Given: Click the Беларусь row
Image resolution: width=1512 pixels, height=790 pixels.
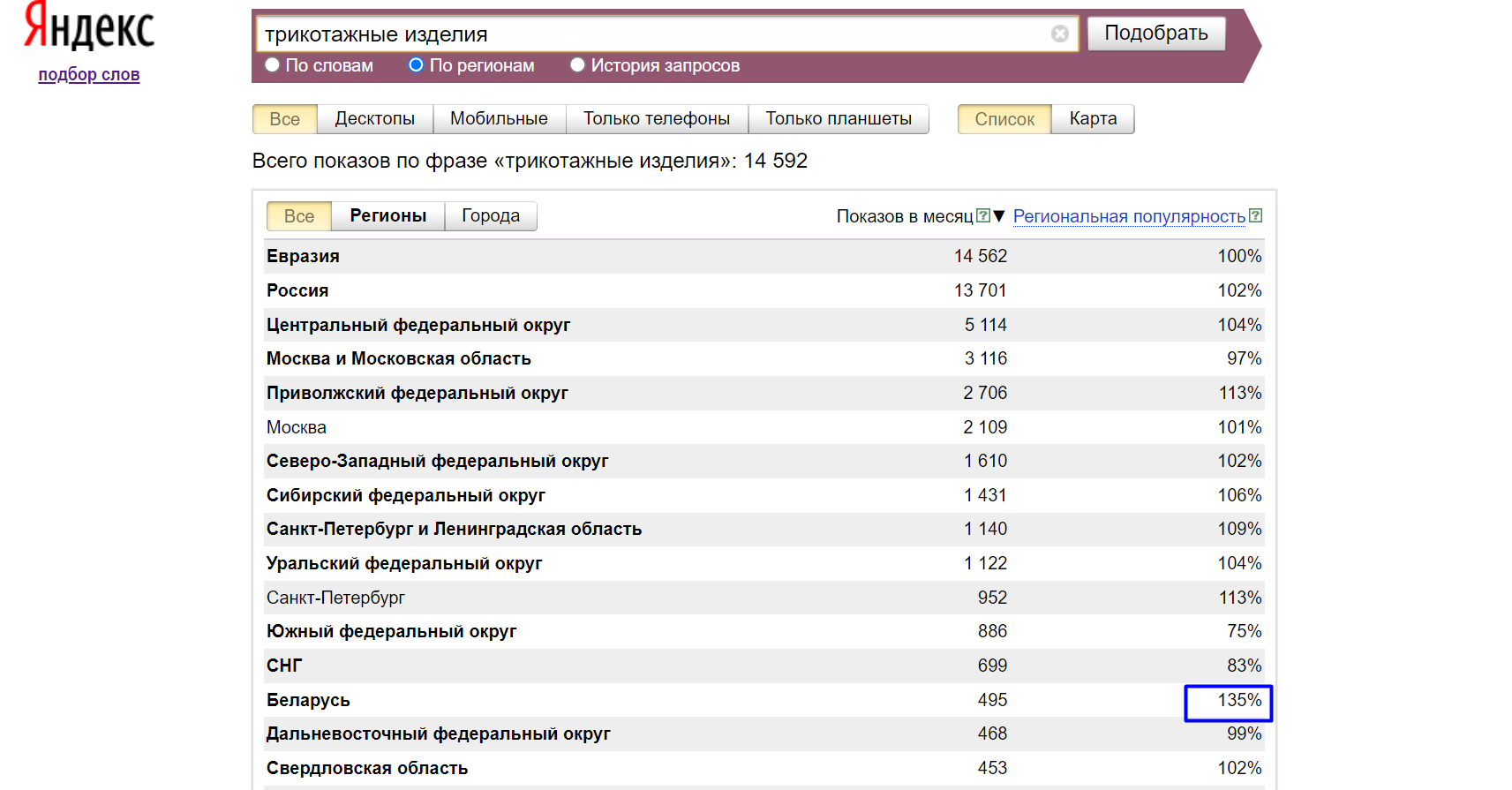Looking at the screenshot, I should click(764, 700).
